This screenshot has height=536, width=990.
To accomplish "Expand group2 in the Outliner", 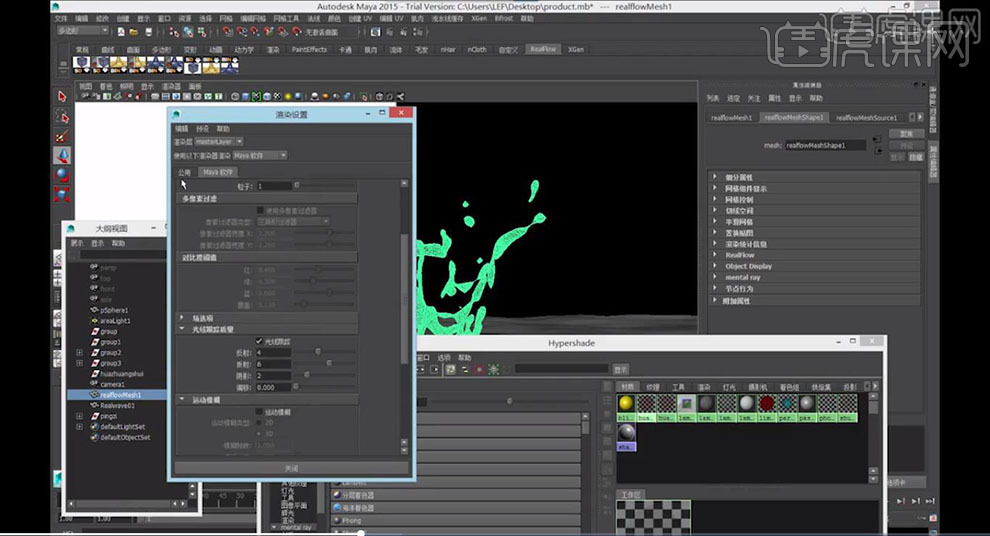I will [80, 353].
